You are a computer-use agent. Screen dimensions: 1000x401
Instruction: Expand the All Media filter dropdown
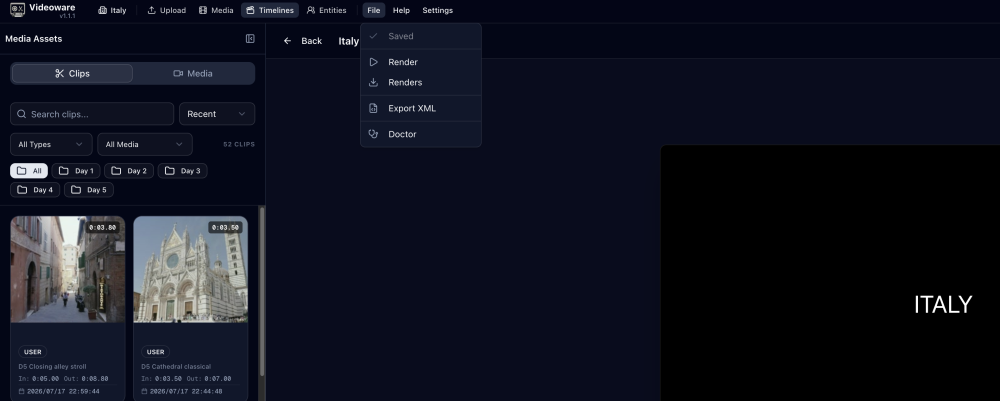point(145,145)
